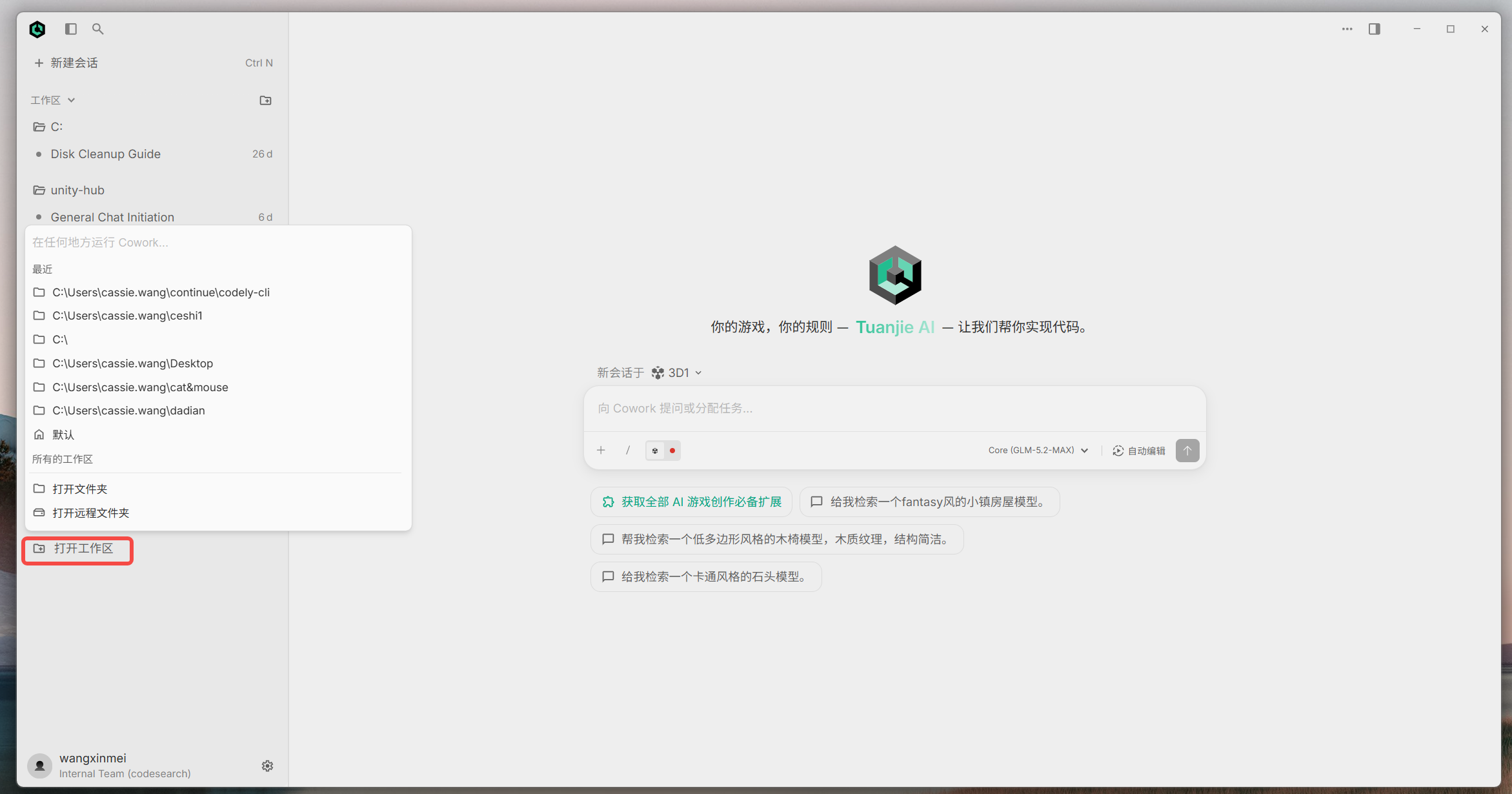Toggle the Unity connection status indicator
This screenshot has height=794, width=1512.
pos(663,451)
